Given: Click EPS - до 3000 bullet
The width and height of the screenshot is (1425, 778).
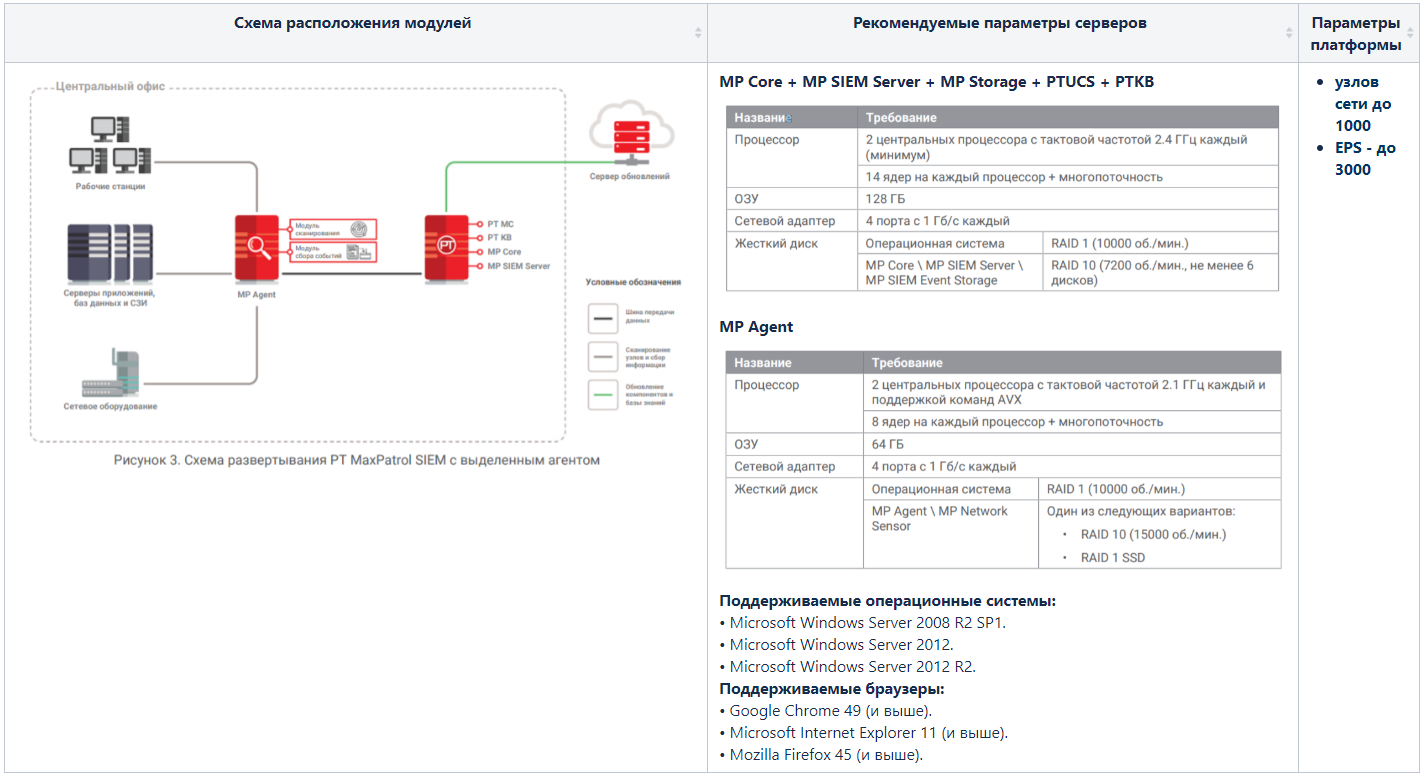Looking at the screenshot, I should coord(1365,159).
